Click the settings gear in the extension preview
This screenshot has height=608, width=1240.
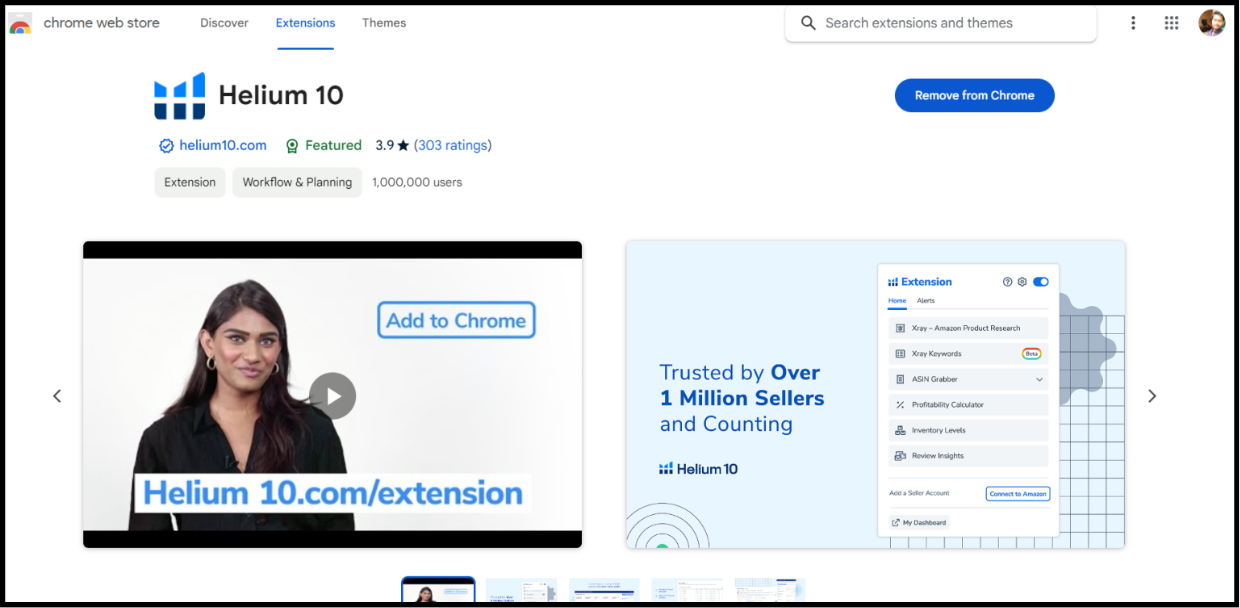[x=1022, y=282]
